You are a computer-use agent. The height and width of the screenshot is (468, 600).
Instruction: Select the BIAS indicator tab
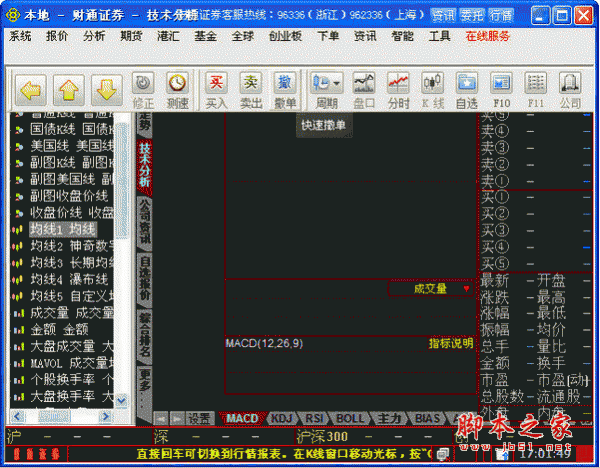(x=427, y=418)
